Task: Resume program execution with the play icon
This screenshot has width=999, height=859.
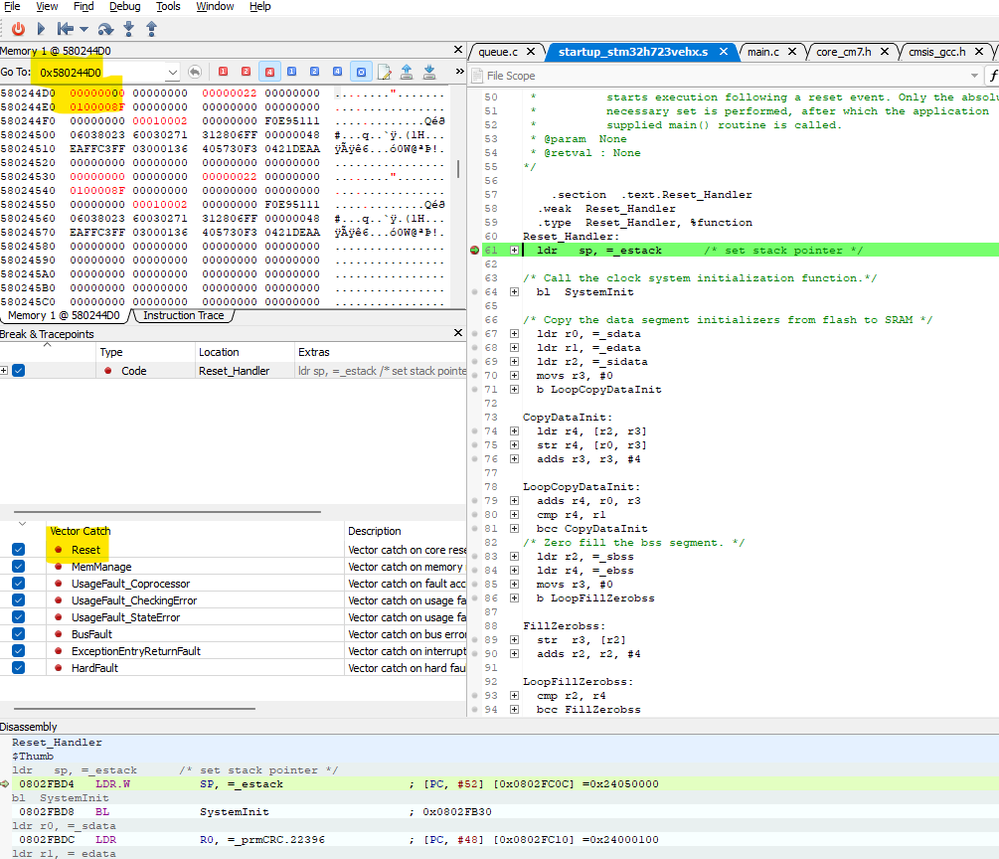Action: 41,29
